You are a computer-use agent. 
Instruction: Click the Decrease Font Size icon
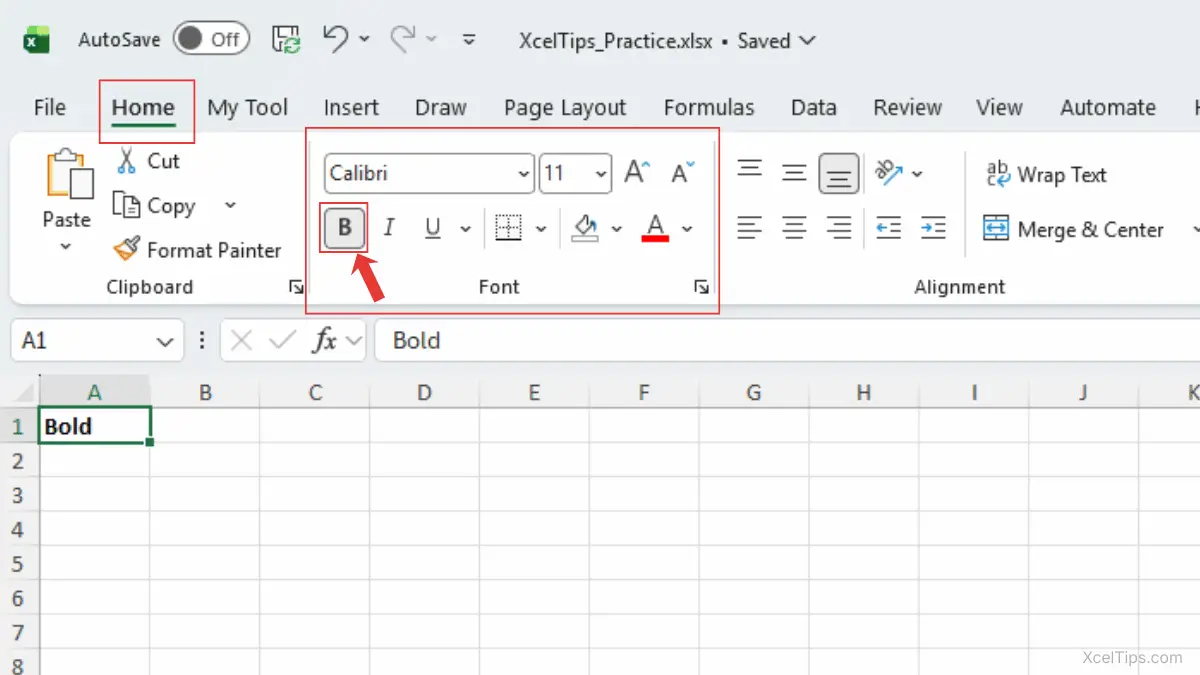[683, 173]
